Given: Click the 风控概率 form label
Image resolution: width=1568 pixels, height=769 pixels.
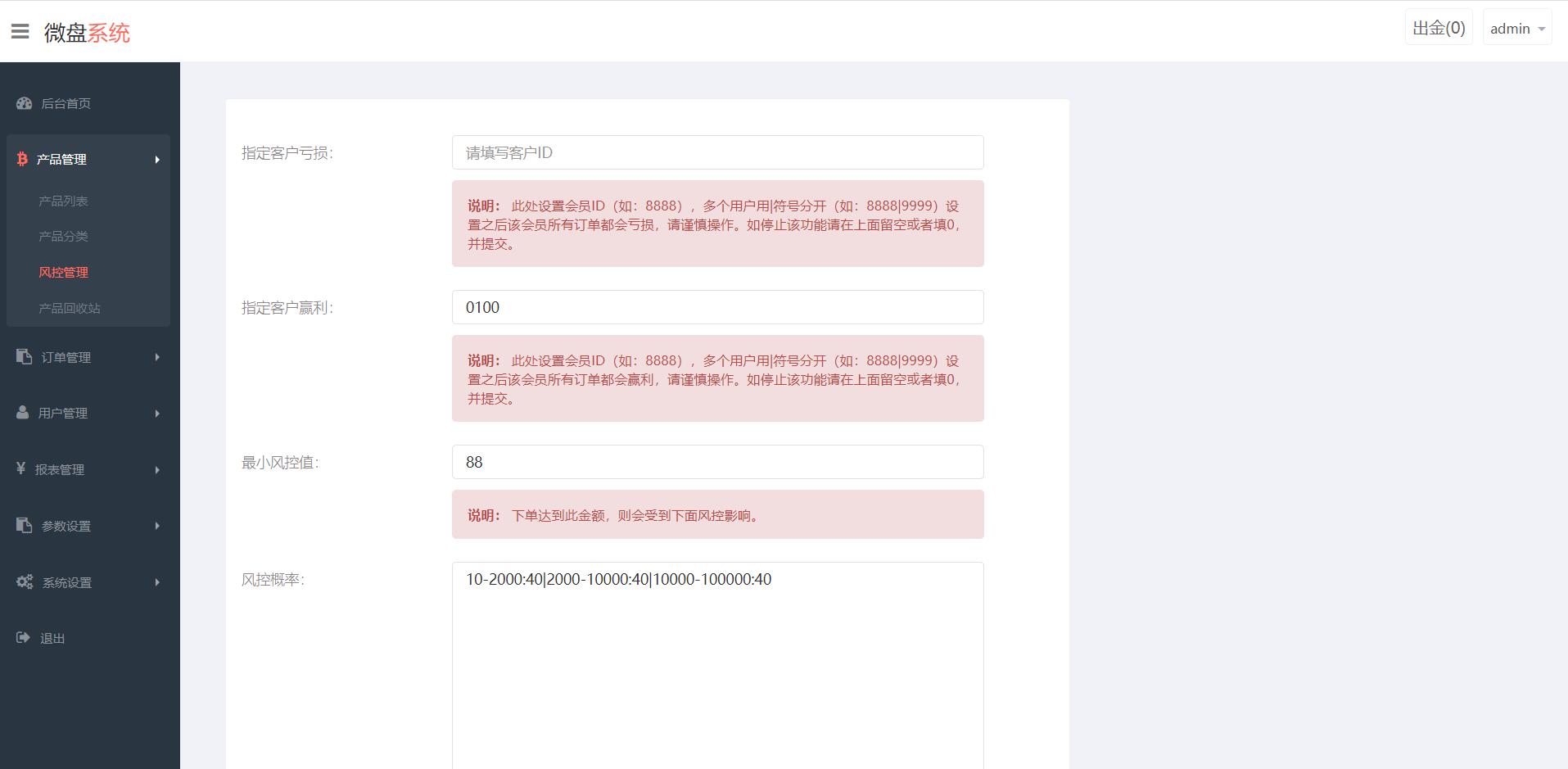Looking at the screenshot, I should pyautogui.click(x=273, y=580).
